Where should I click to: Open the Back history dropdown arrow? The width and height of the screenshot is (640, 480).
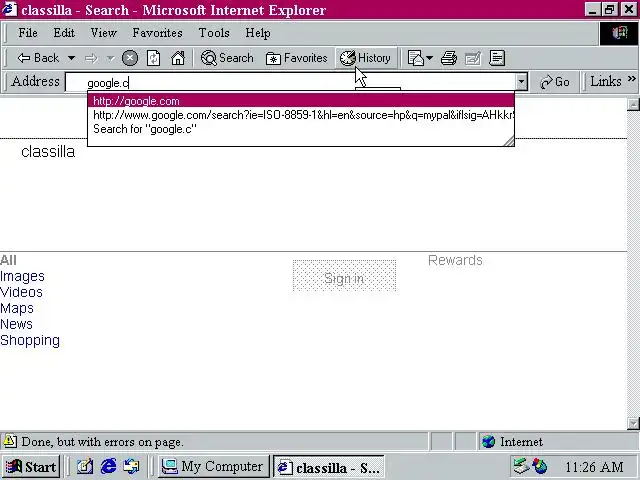click(71, 58)
